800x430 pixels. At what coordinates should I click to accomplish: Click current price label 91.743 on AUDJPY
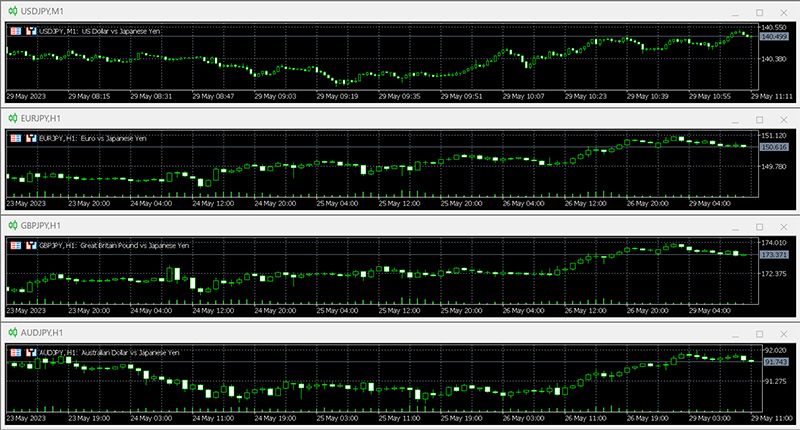[776, 362]
